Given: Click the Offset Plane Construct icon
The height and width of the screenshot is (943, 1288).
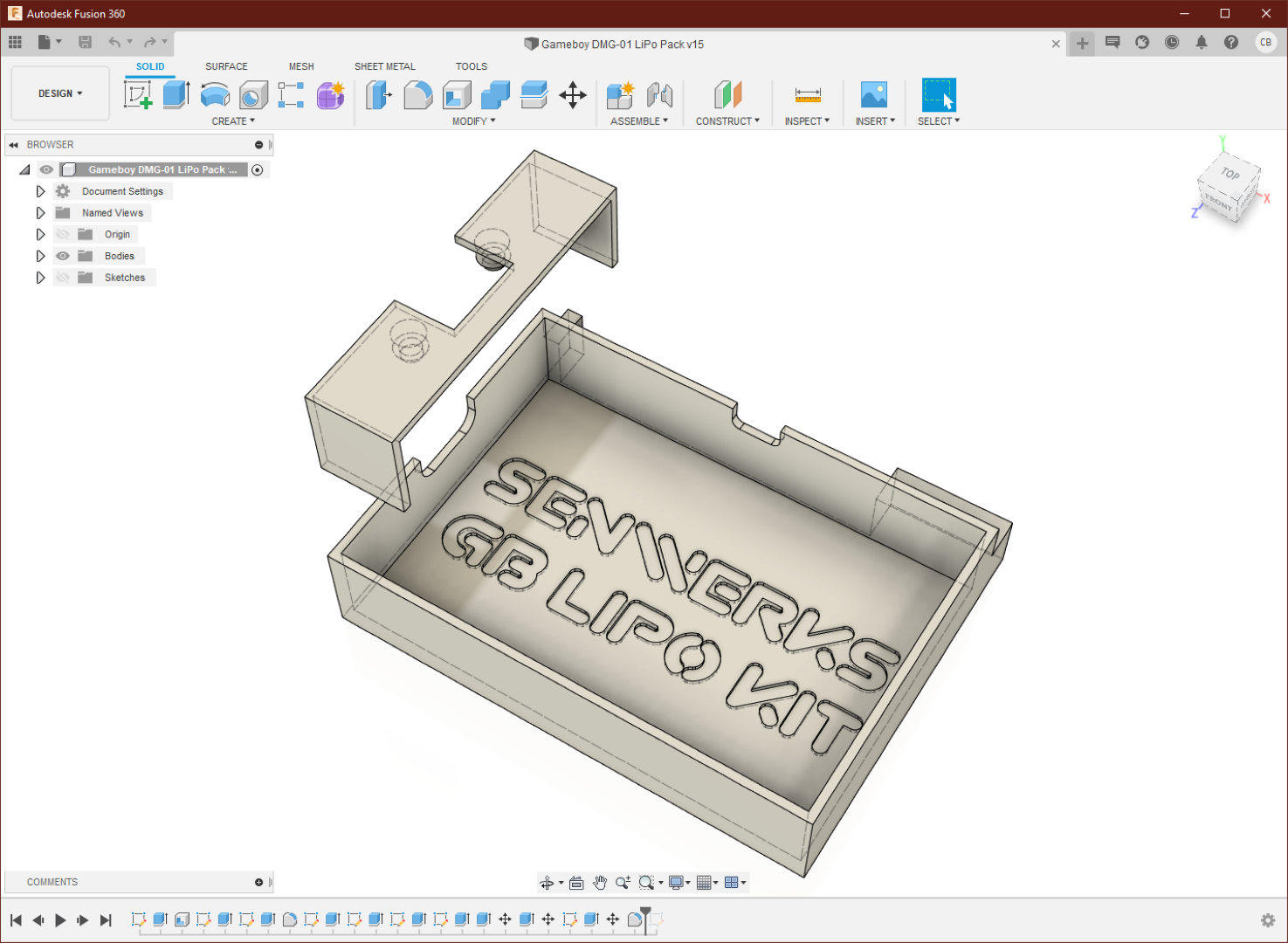Looking at the screenshot, I should [727, 95].
